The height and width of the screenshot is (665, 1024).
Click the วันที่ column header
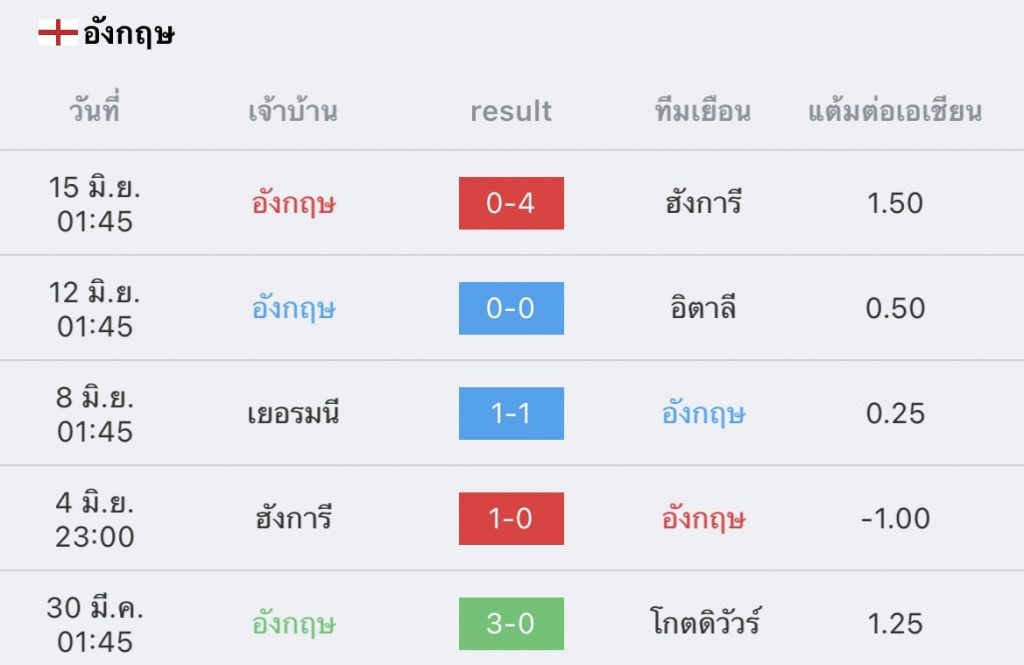(x=95, y=109)
